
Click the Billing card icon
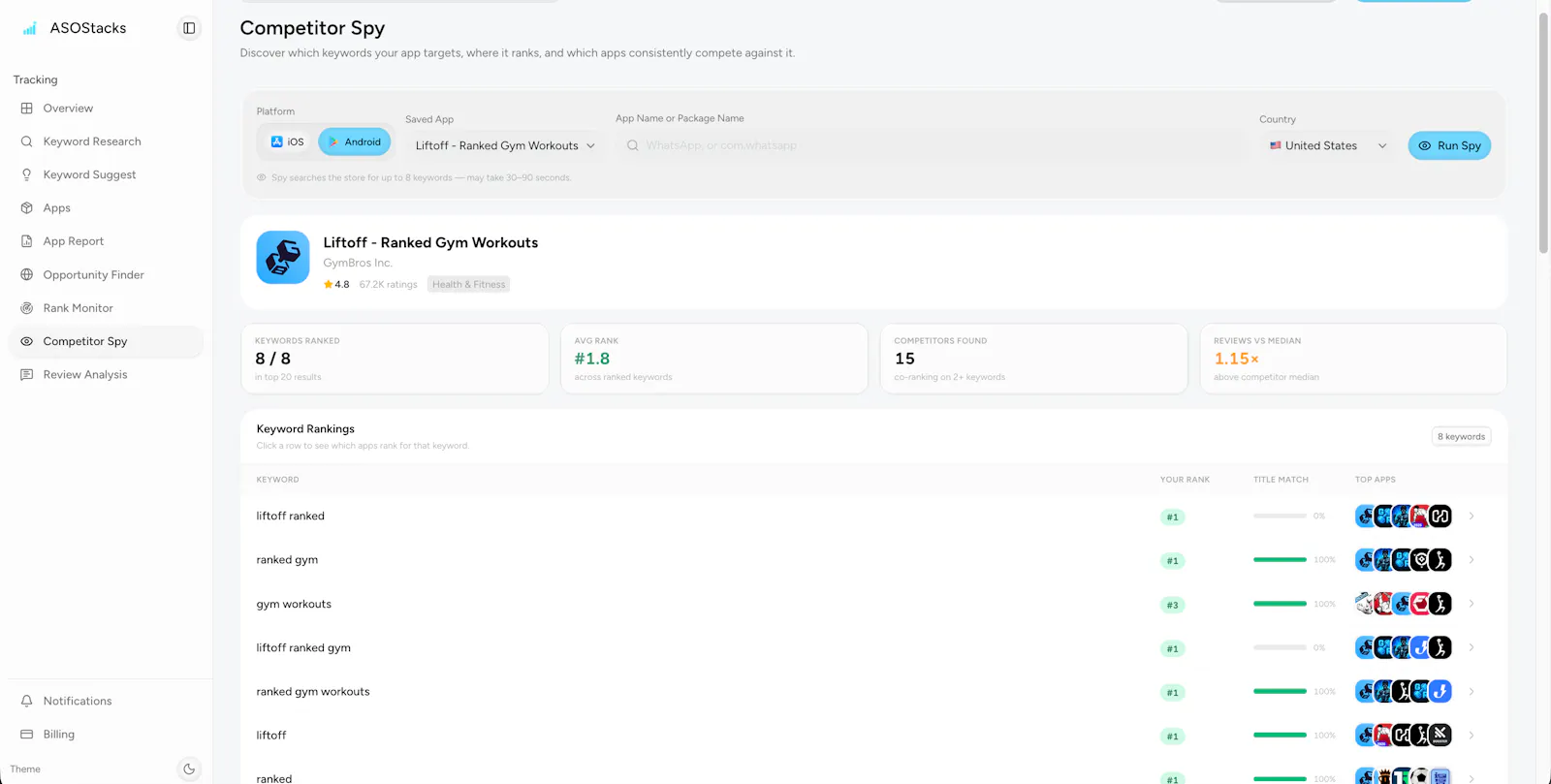(x=27, y=735)
